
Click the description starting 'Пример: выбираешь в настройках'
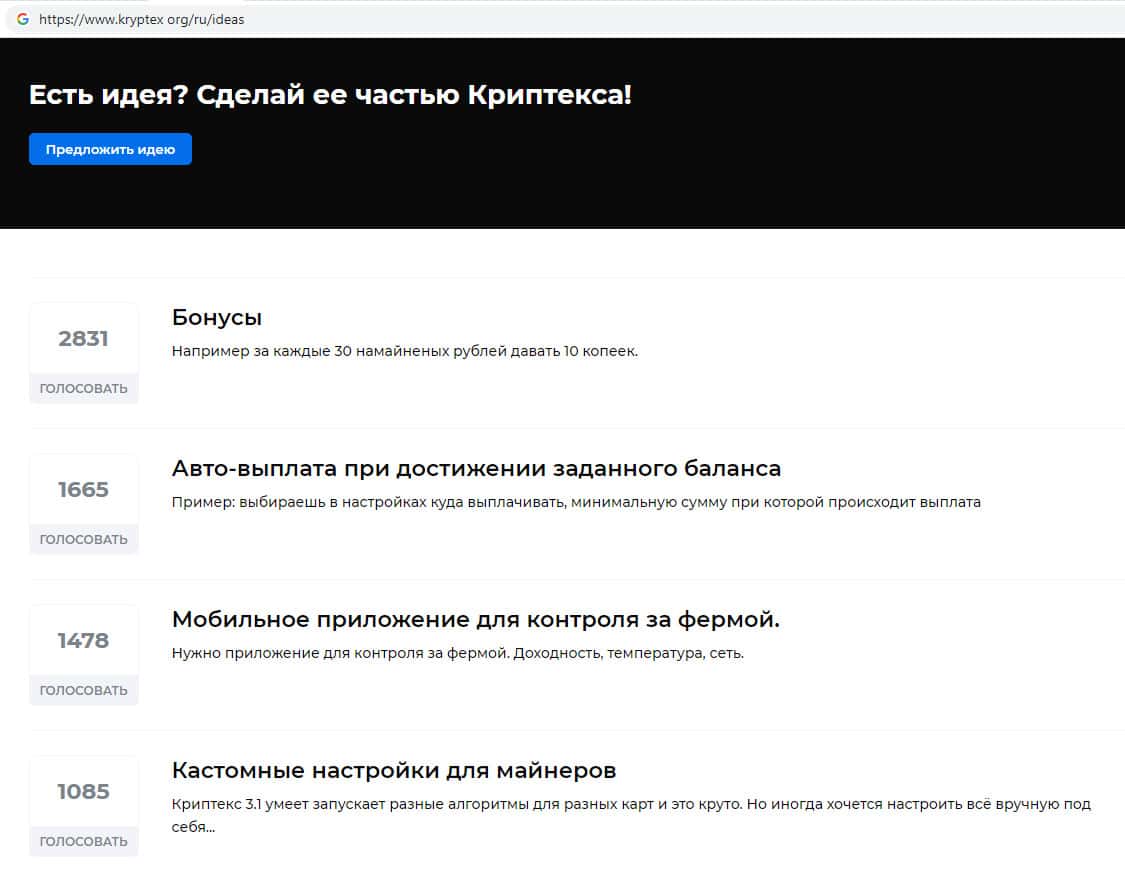coord(576,502)
